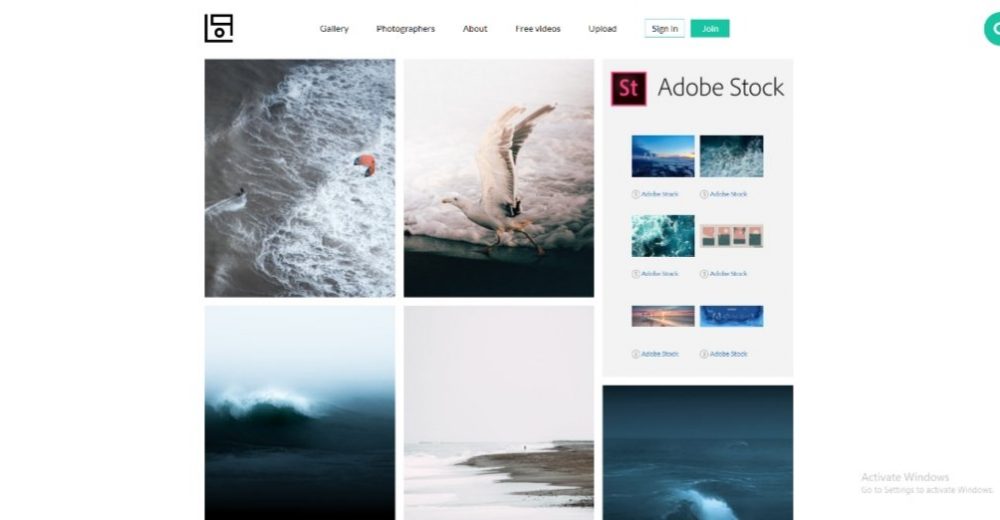Open Free videos in navigation
Image resolution: width=1000 pixels, height=520 pixels.
point(538,29)
